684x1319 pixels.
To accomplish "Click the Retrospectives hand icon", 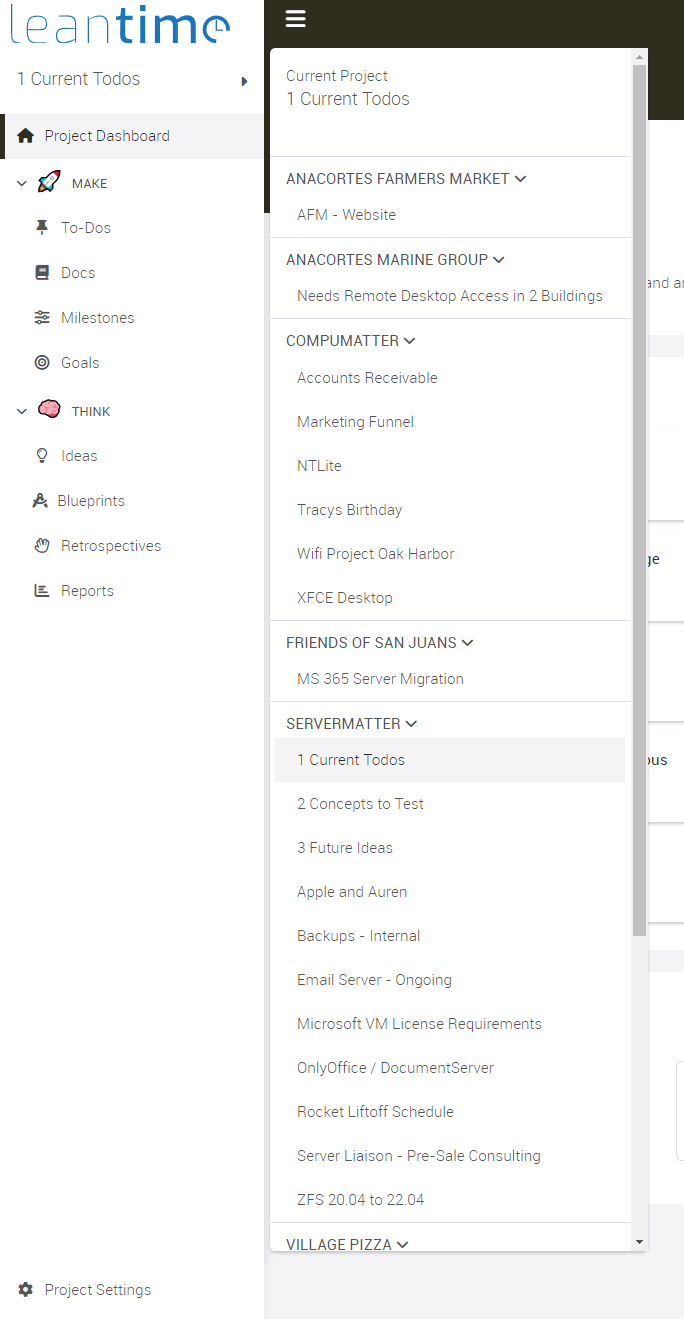I will pos(42,545).
